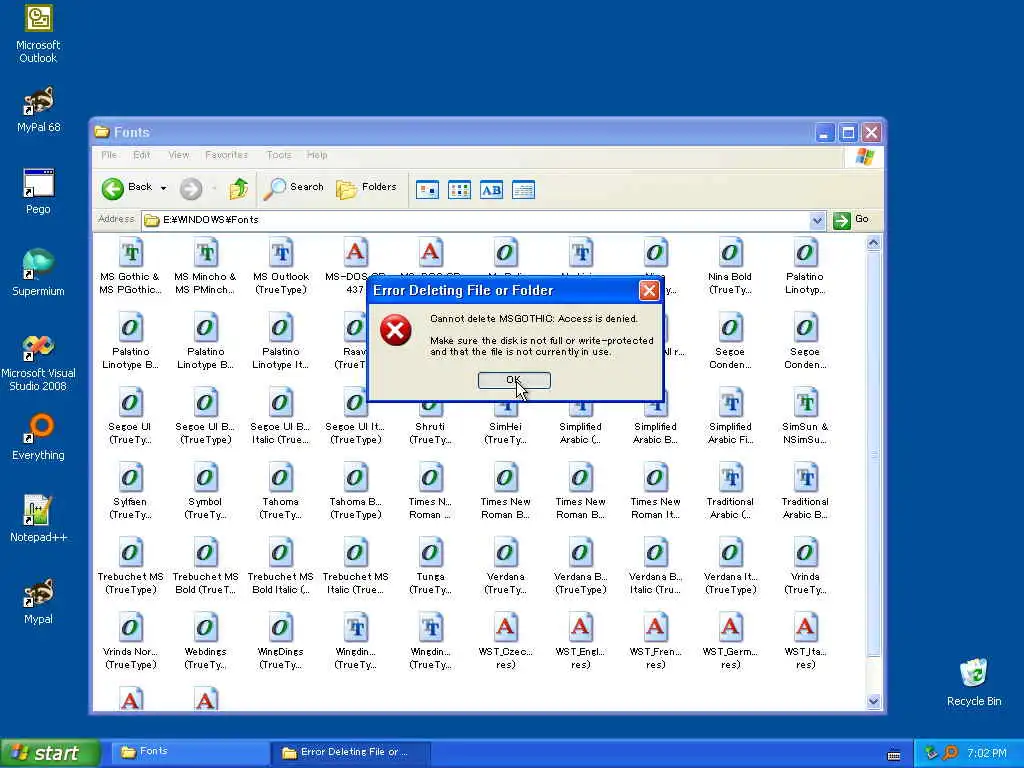
Task: Click the Go button
Action: 852,220
